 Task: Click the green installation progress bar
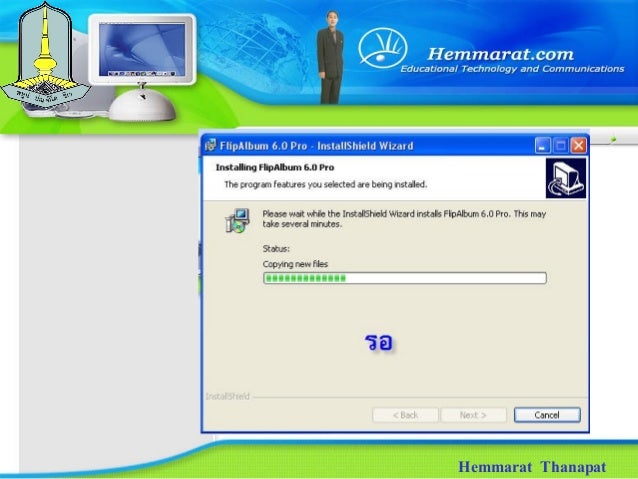(x=405, y=278)
